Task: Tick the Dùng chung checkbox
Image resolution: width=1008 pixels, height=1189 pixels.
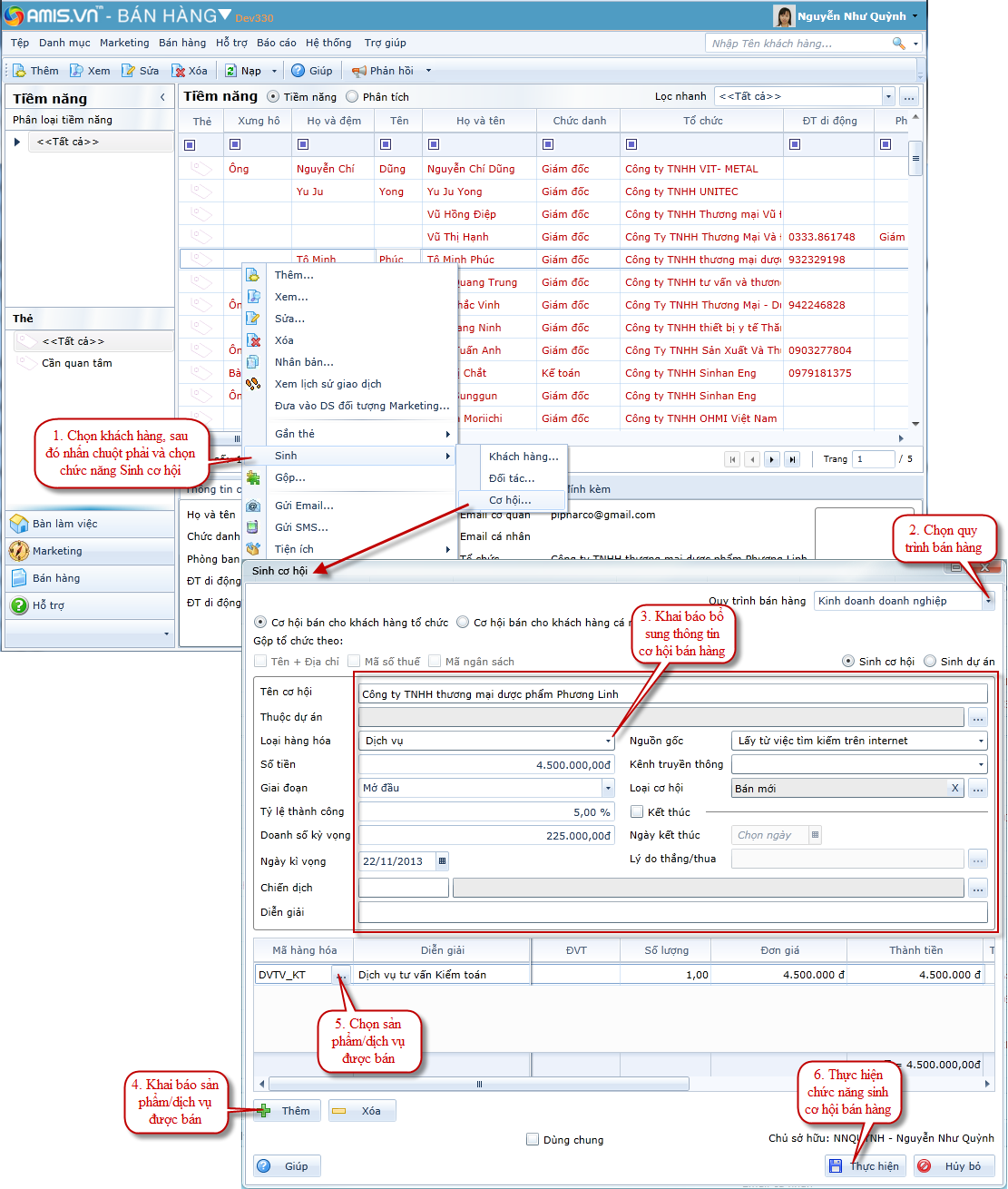Action: click(x=533, y=1139)
